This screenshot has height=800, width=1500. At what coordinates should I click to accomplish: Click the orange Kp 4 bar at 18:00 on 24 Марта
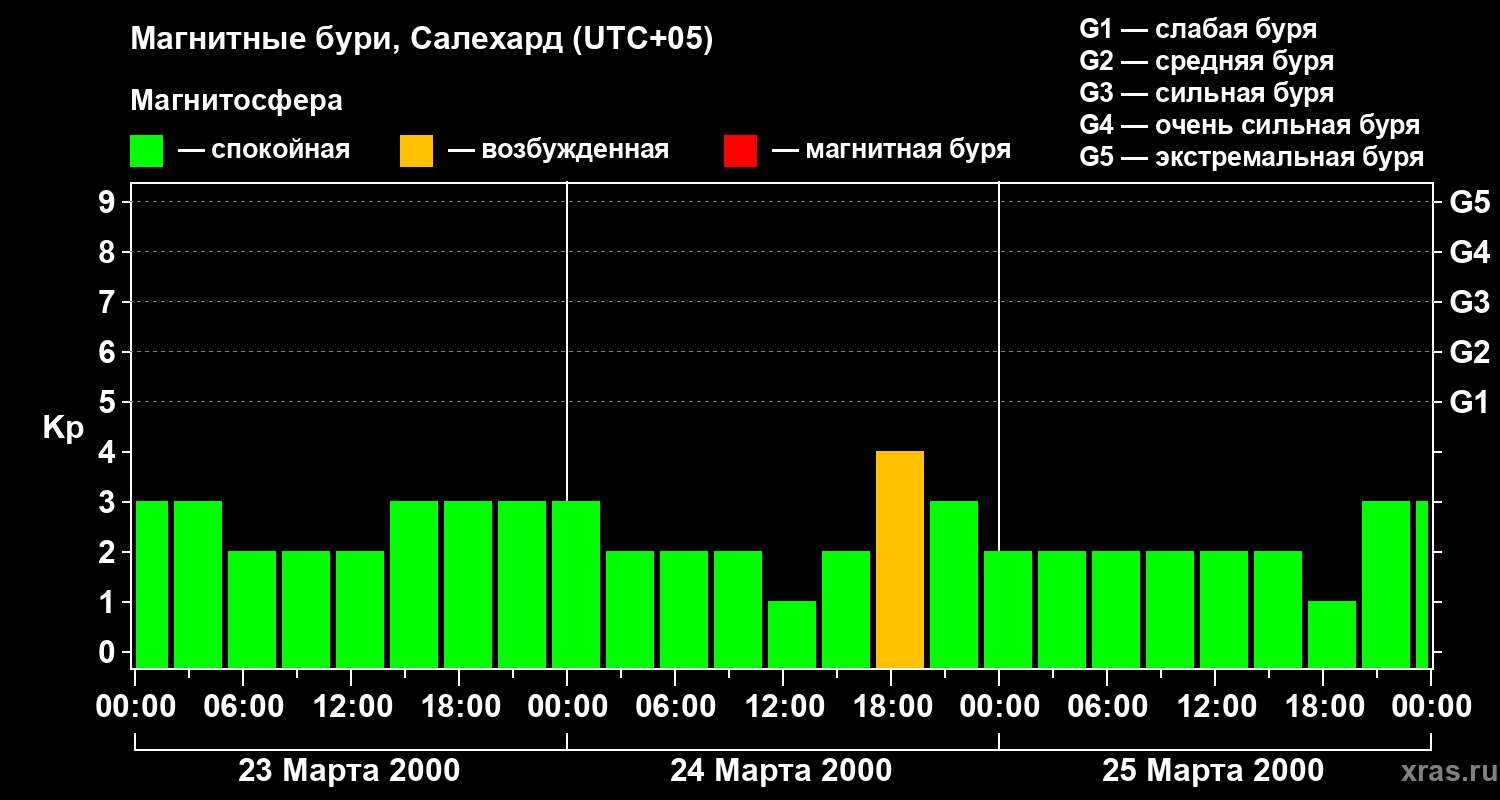pyautogui.click(x=900, y=560)
